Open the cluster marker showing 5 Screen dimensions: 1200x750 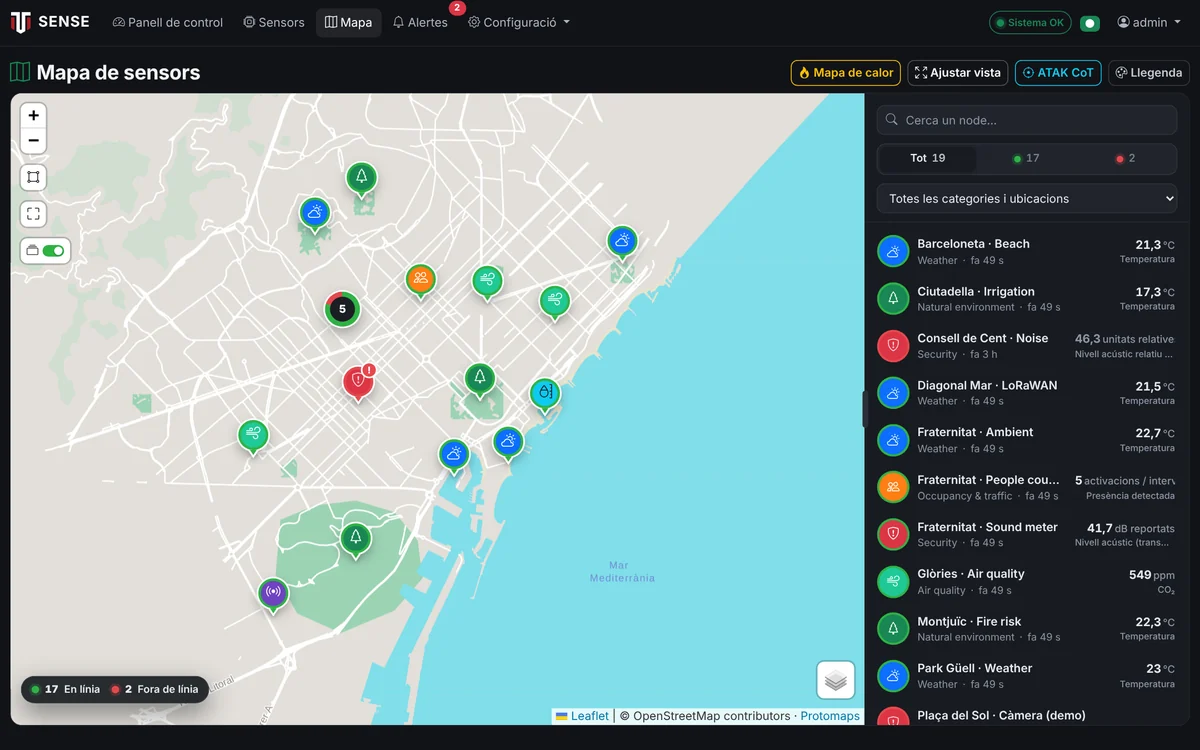click(342, 309)
